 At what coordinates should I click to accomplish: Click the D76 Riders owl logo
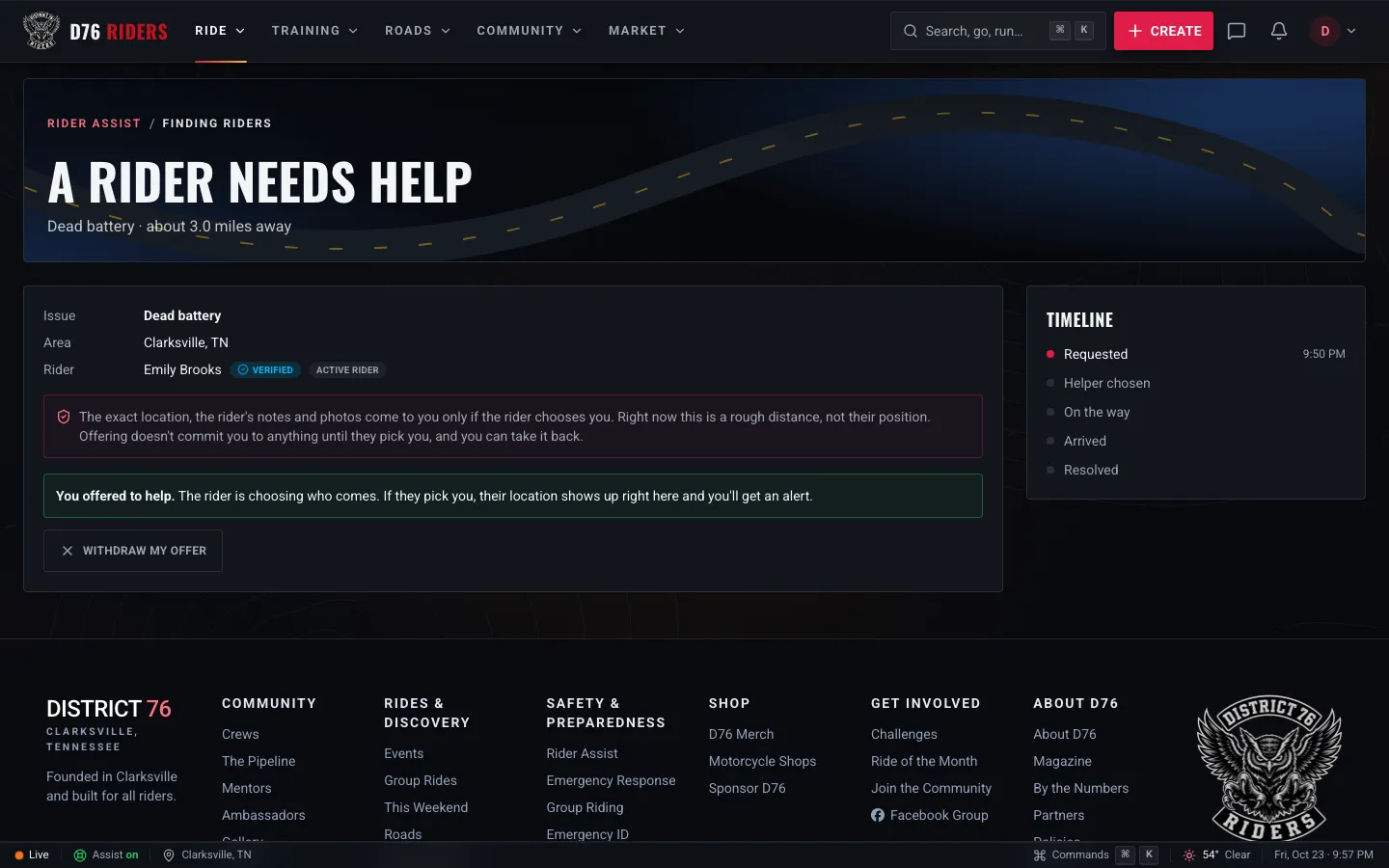[x=41, y=31]
